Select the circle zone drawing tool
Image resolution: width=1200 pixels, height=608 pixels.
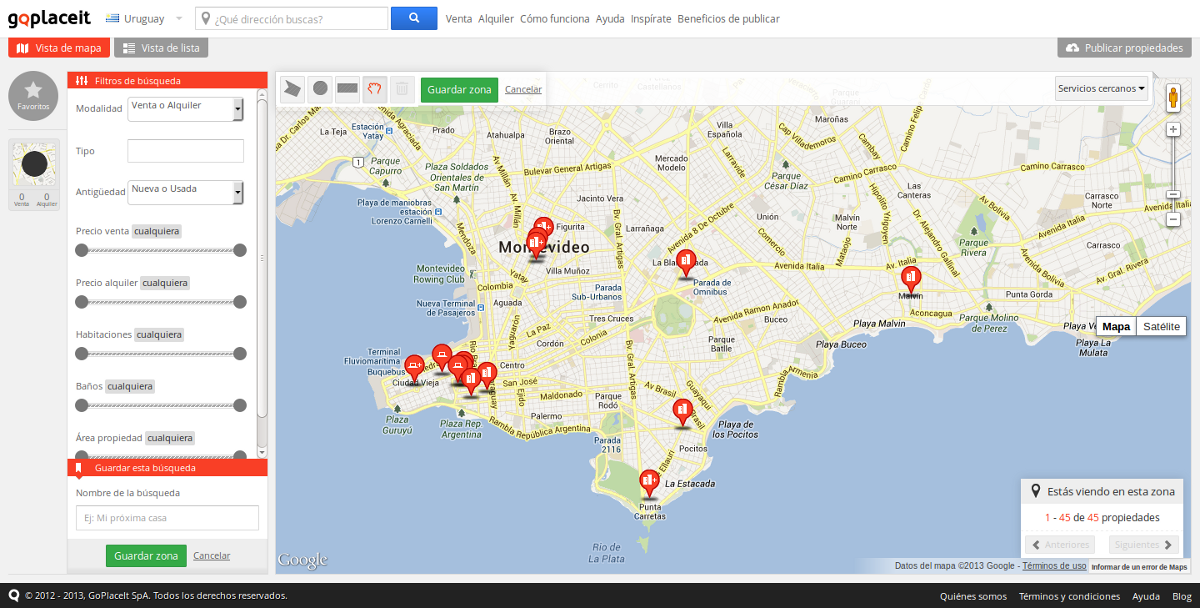(320, 89)
